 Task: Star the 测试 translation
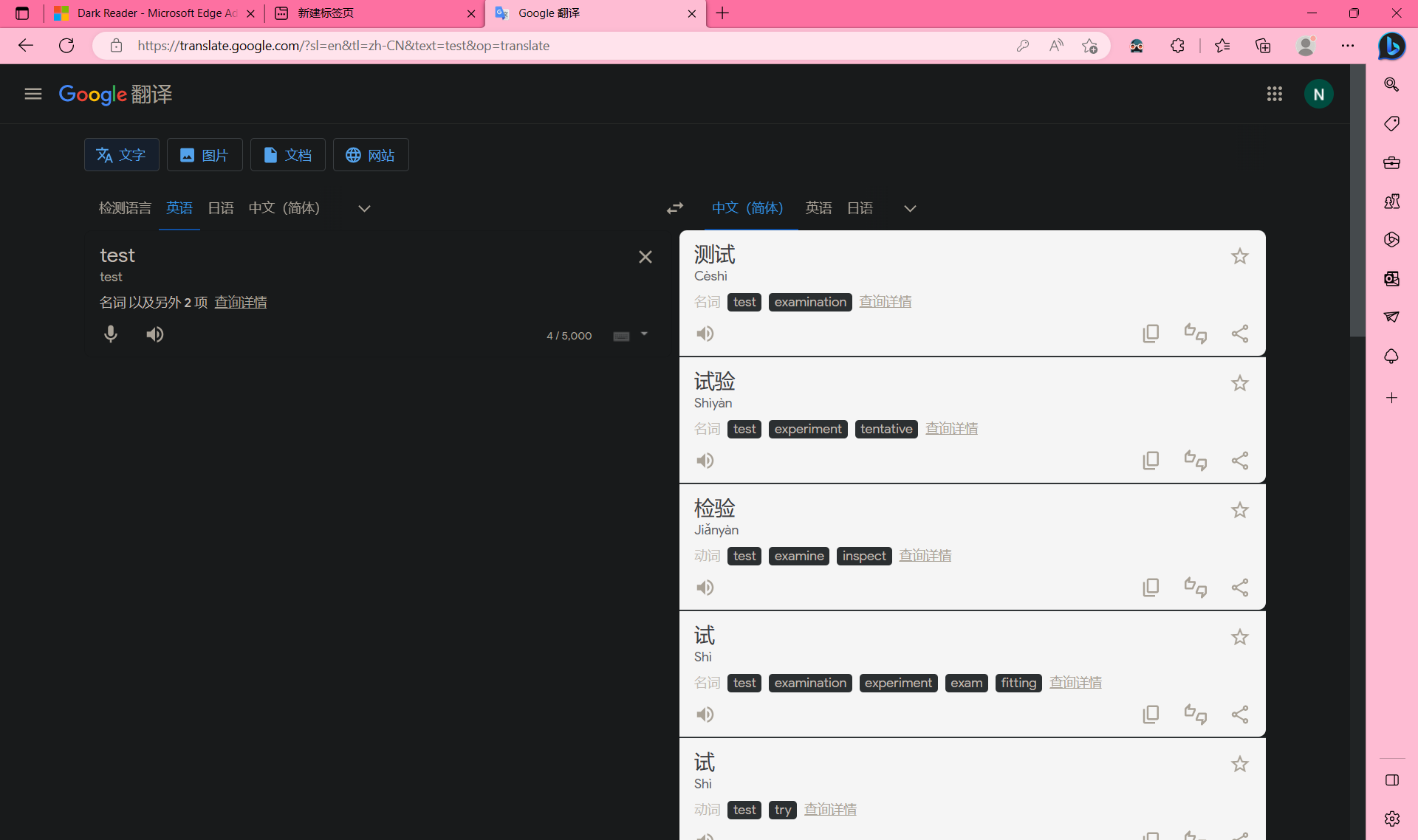click(1239, 256)
